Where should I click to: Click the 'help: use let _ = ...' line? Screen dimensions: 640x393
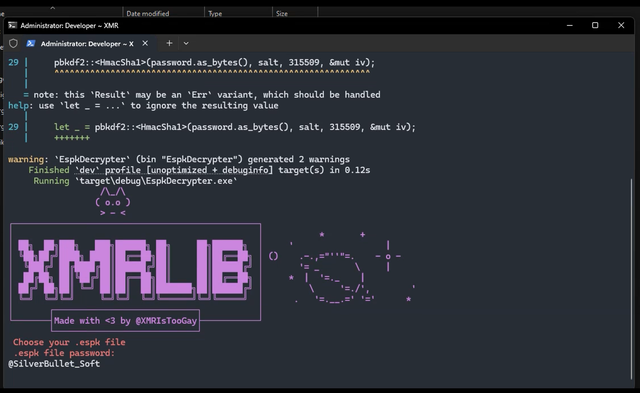click(x=143, y=106)
